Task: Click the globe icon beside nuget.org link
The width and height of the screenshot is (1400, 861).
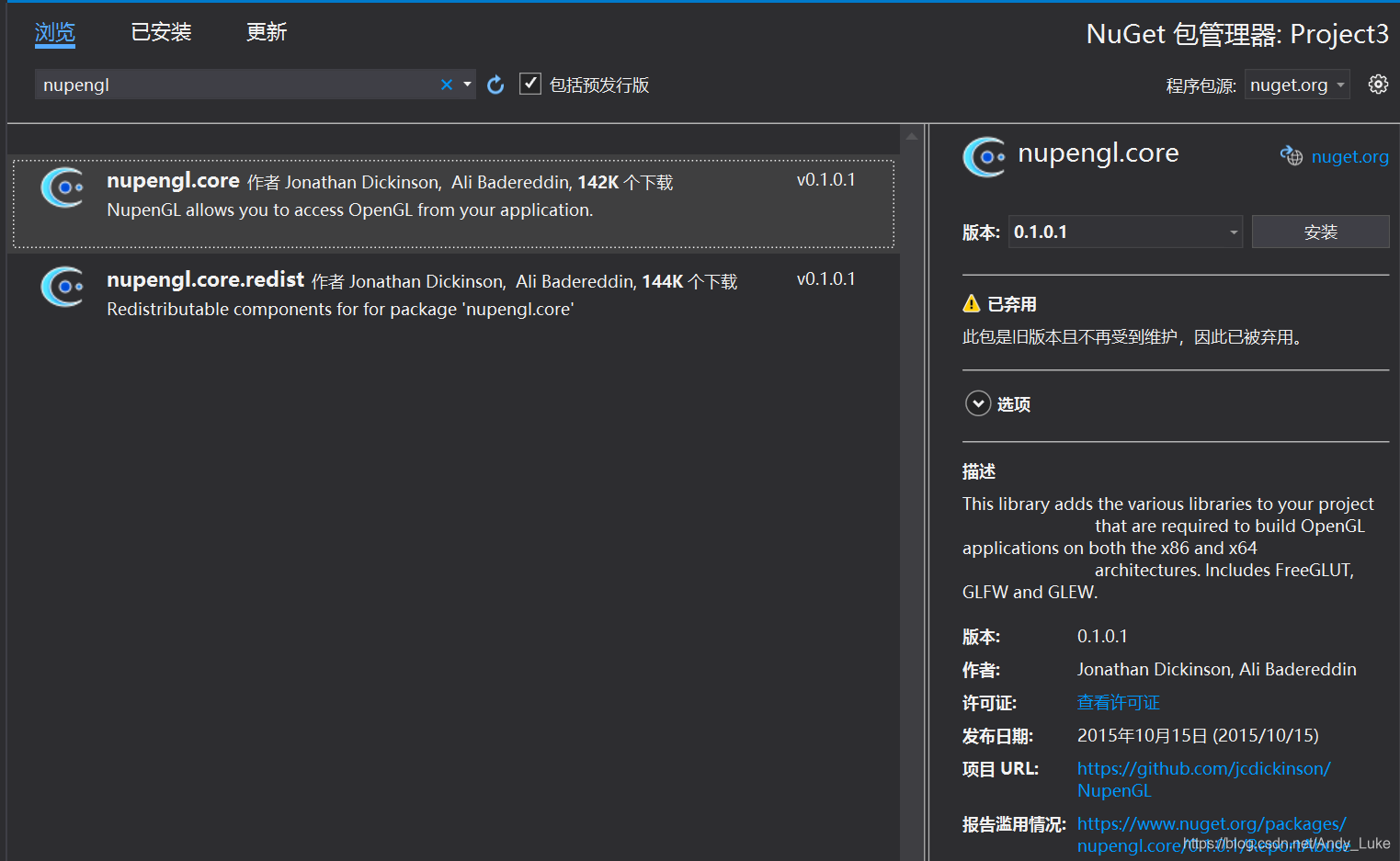Action: click(x=1292, y=156)
